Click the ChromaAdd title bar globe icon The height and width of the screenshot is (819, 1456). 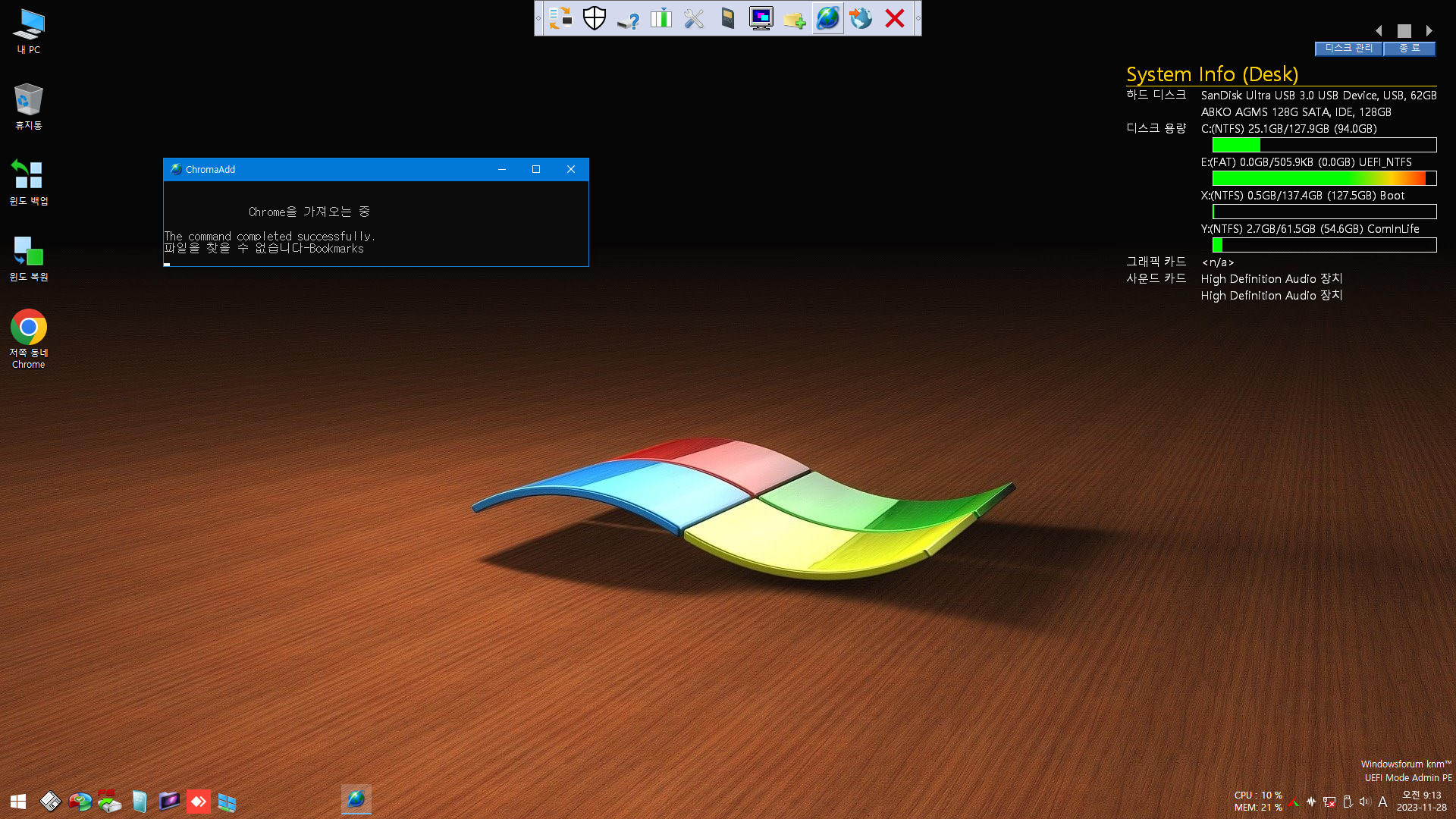click(x=176, y=169)
